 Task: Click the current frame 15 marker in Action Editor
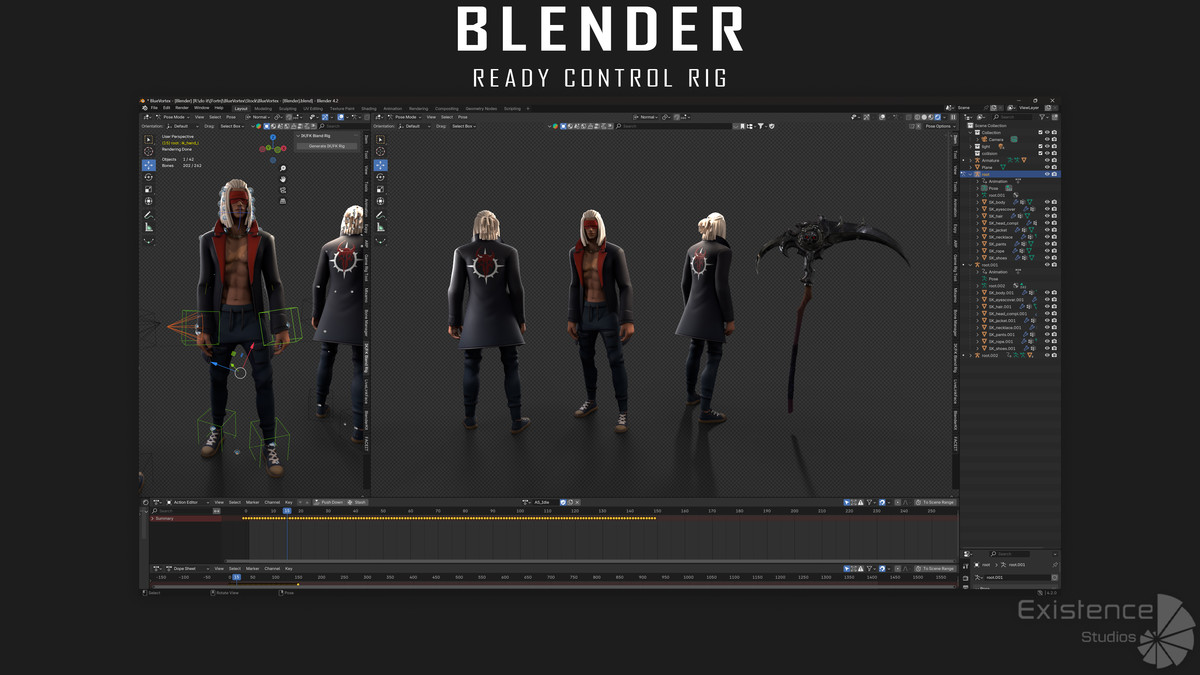tap(286, 510)
